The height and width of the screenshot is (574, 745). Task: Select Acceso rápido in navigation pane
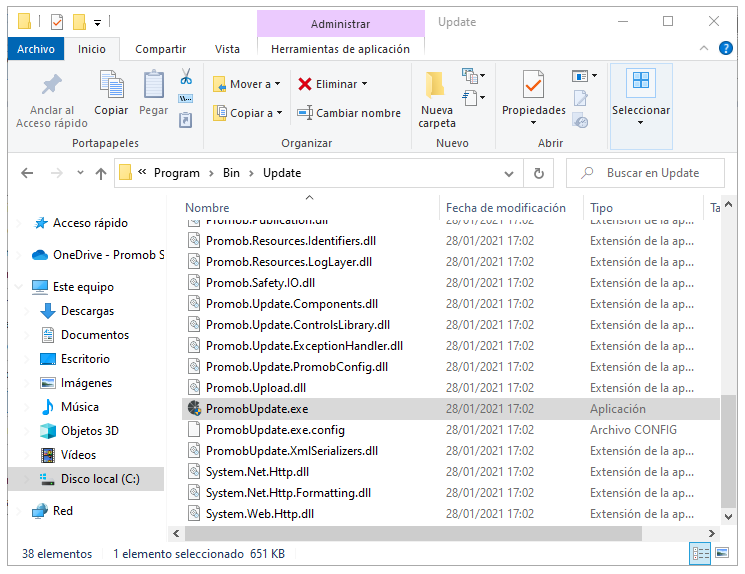pyautogui.click(x=90, y=223)
